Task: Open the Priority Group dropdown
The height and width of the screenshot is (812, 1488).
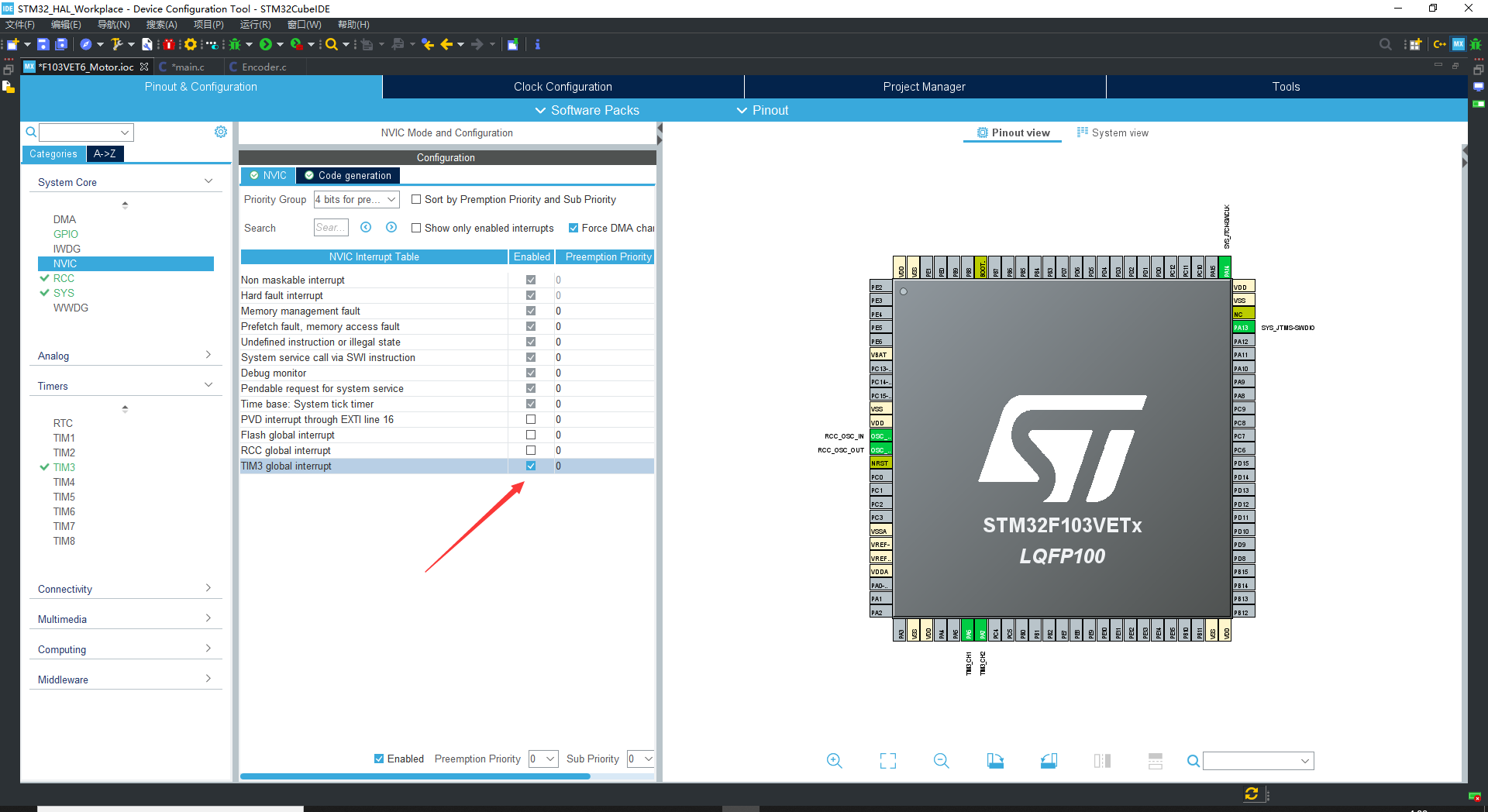Action: pos(356,199)
